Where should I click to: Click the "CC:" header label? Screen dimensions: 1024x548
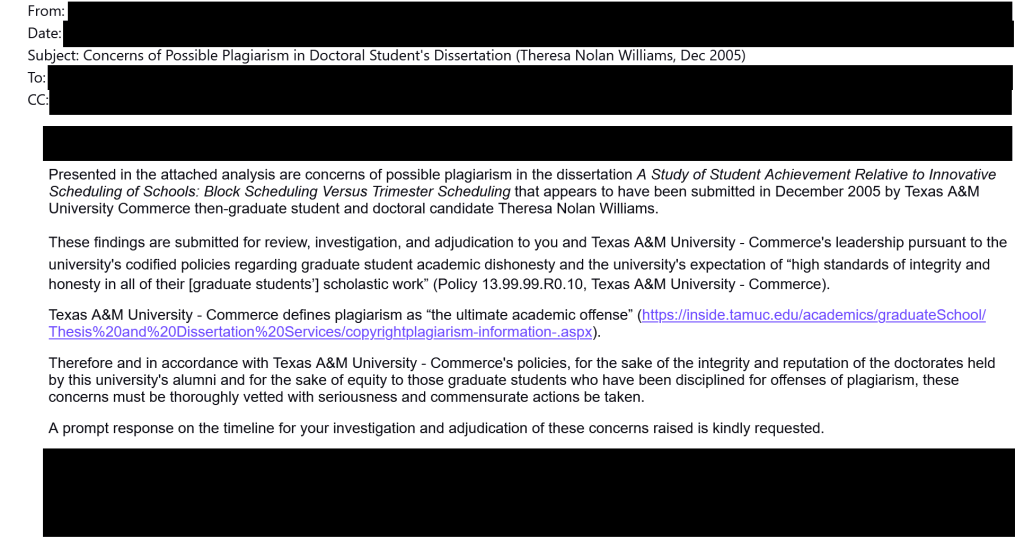pyautogui.click(x=16, y=97)
